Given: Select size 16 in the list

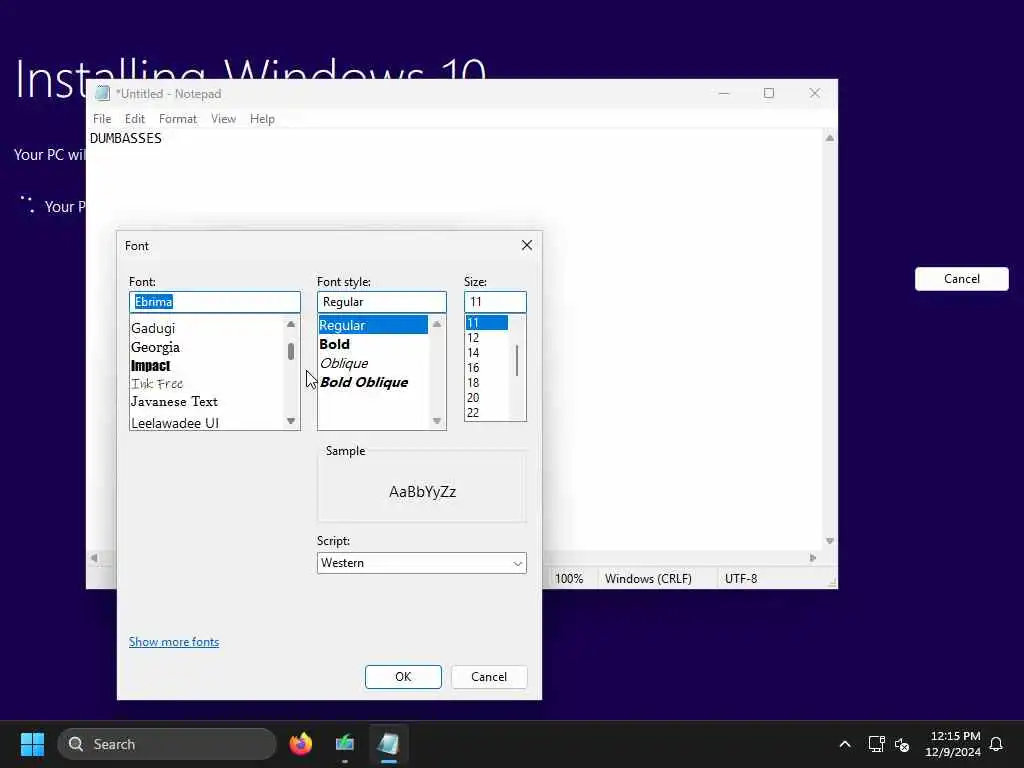Looking at the screenshot, I should click(473, 368).
